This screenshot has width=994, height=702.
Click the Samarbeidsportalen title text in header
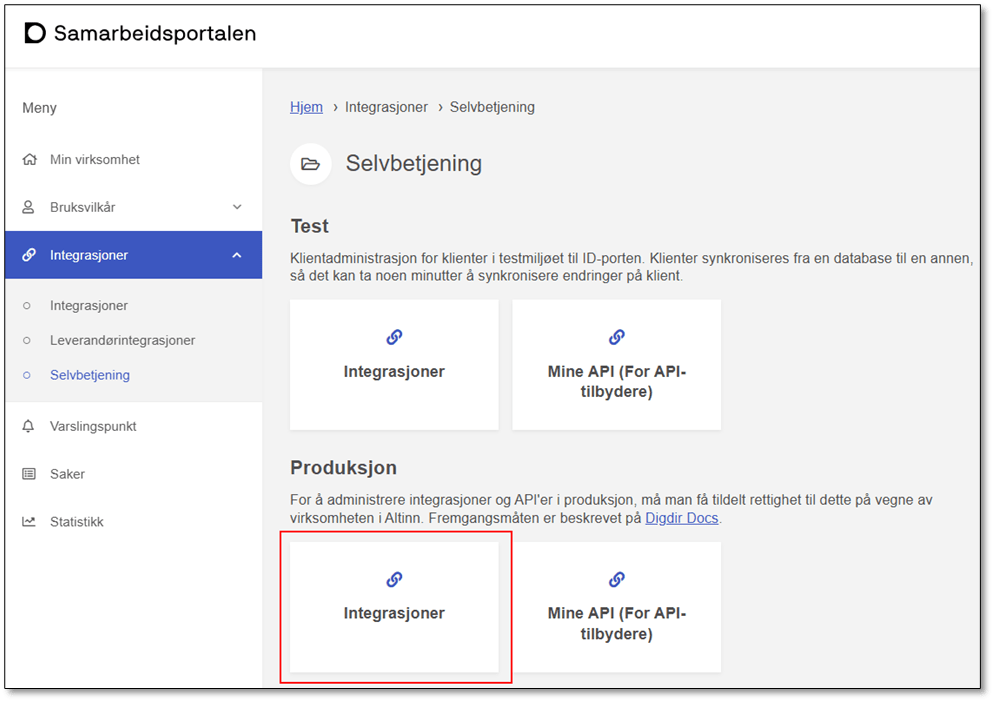click(155, 34)
